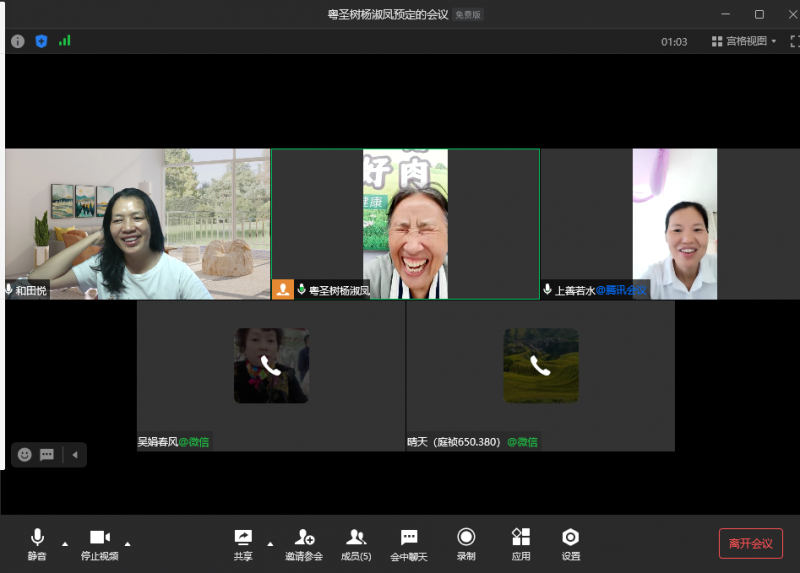Image resolution: width=800 pixels, height=573 pixels.
Task: Check the green network signal indicator
Action: (65, 41)
